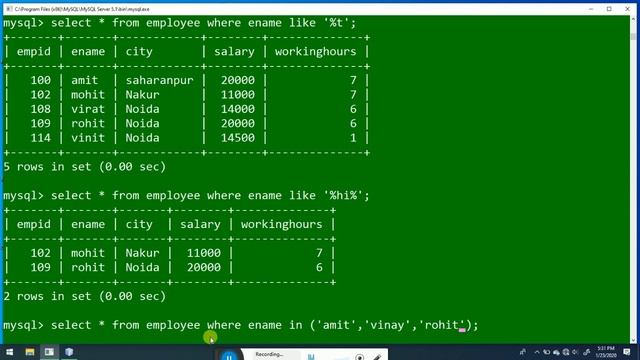Pause the screen recording

pyautogui.click(x=229, y=356)
